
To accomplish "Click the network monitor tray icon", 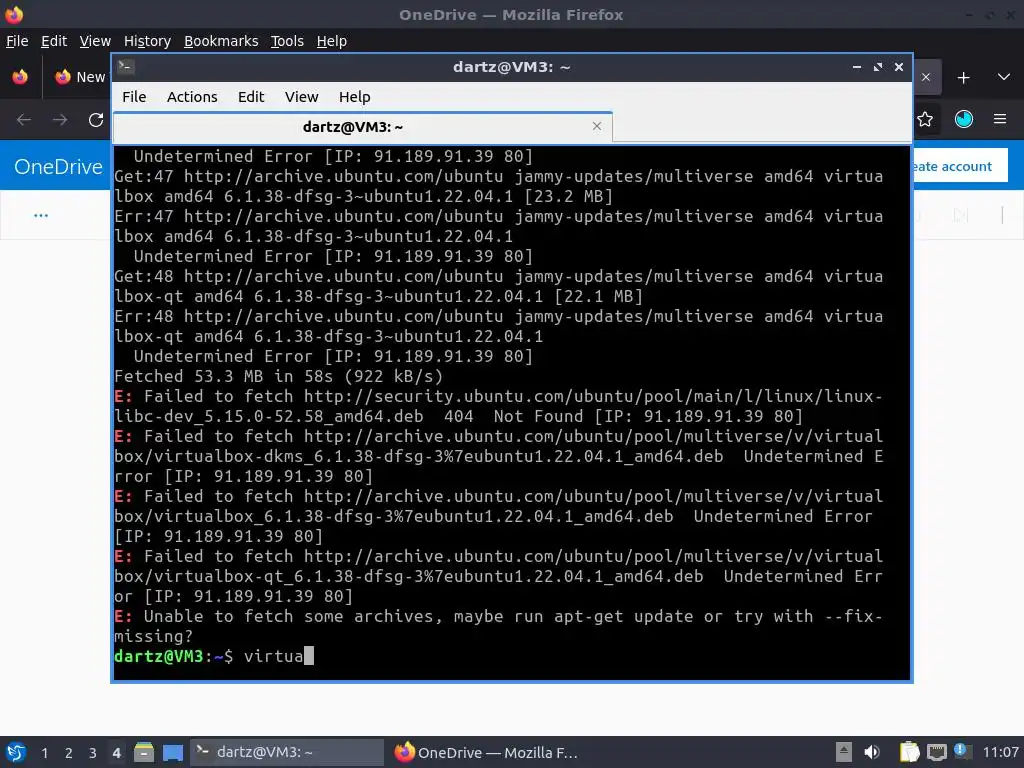I will [x=936, y=752].
